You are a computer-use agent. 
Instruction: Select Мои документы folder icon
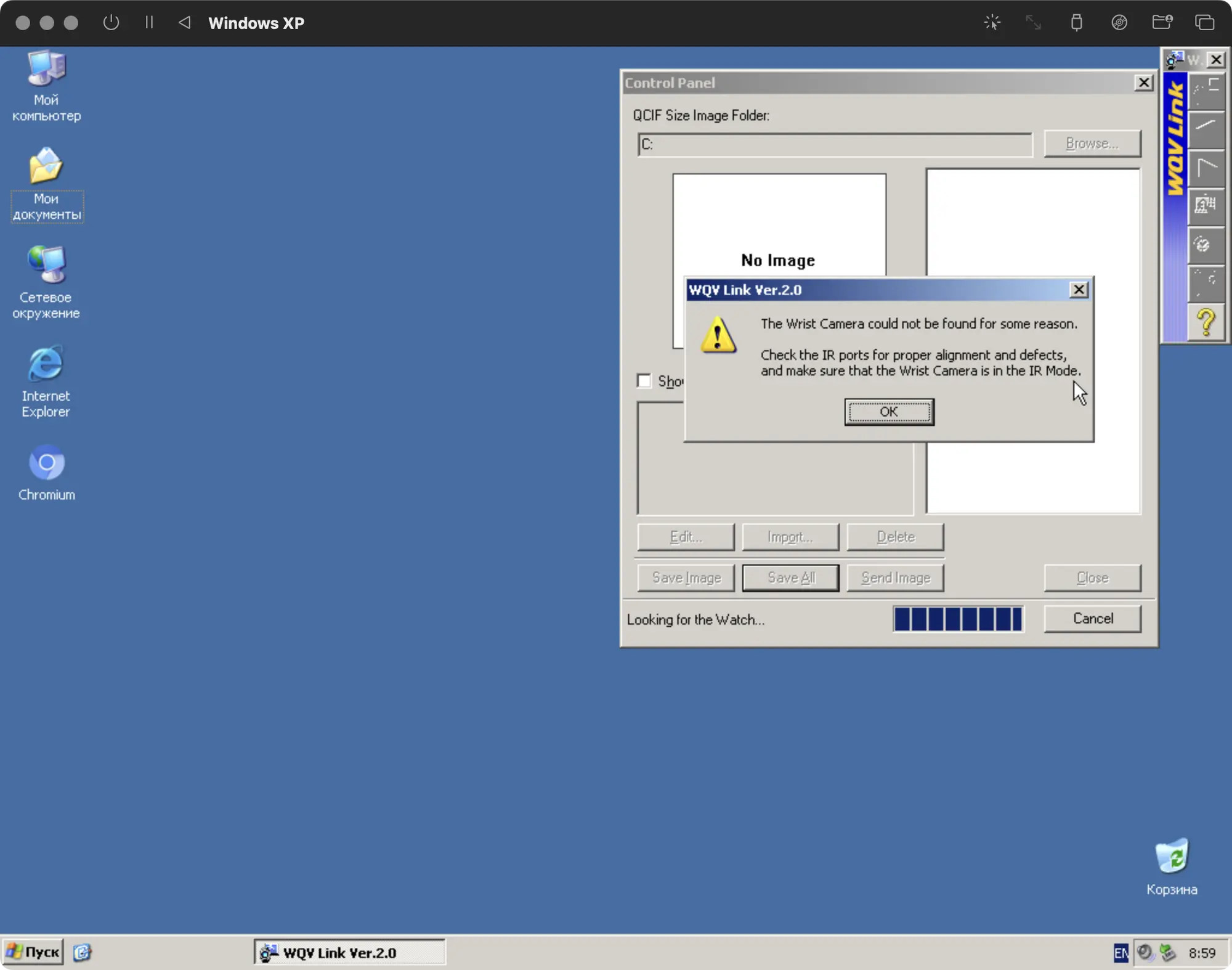tap(46, 184)
